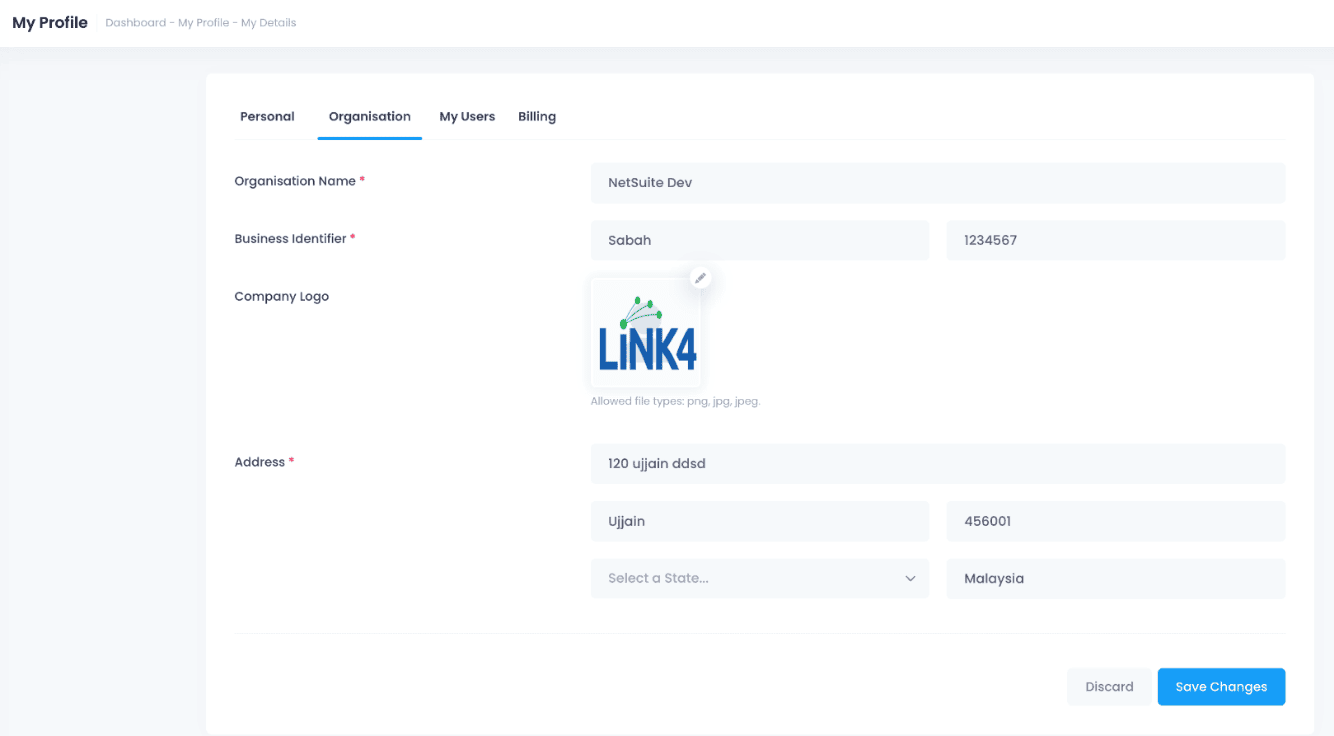
Task: Select the country field showing Malaysia
Action: tap(1115, 578)
